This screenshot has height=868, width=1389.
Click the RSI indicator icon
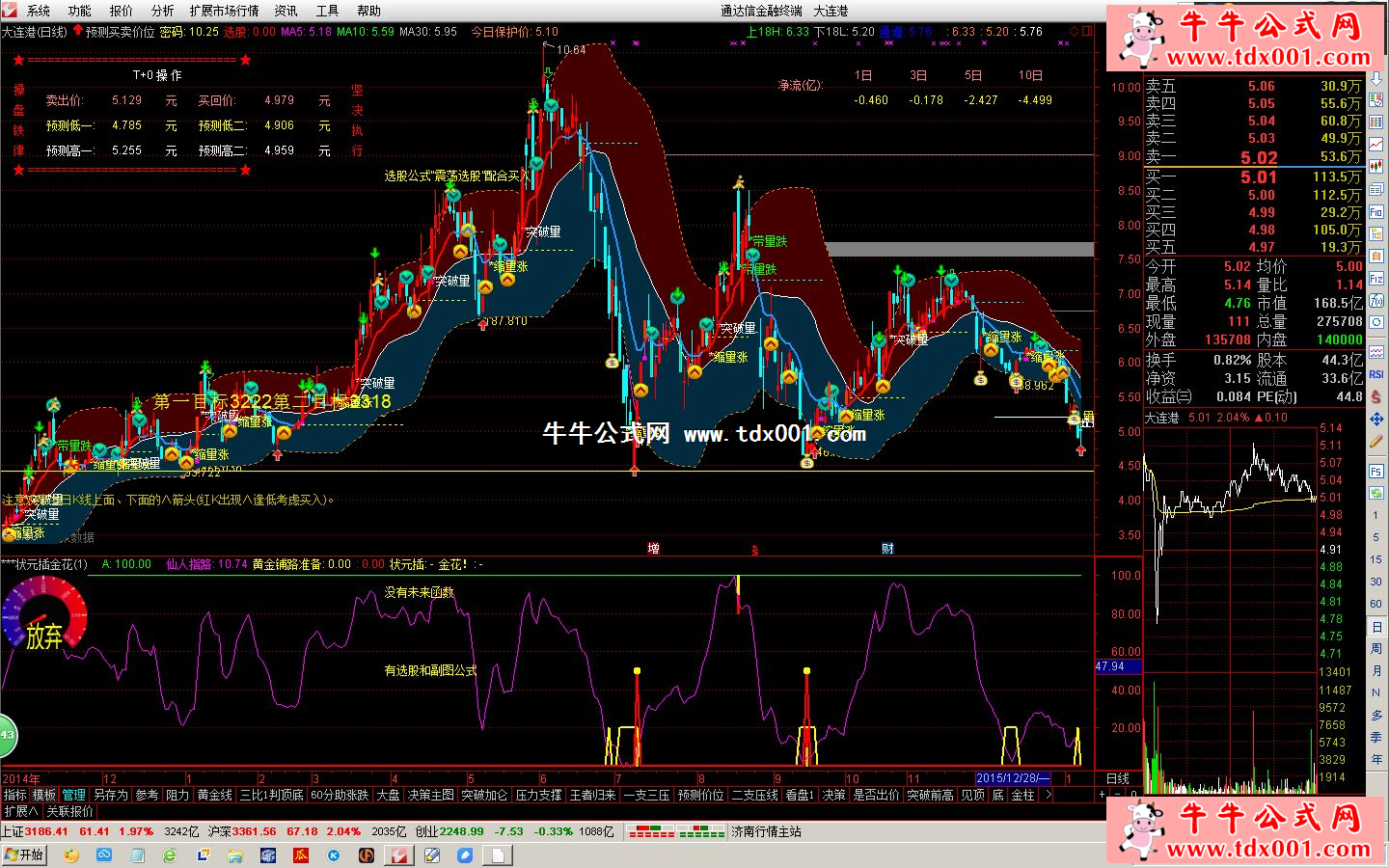tap(1376, 373)
